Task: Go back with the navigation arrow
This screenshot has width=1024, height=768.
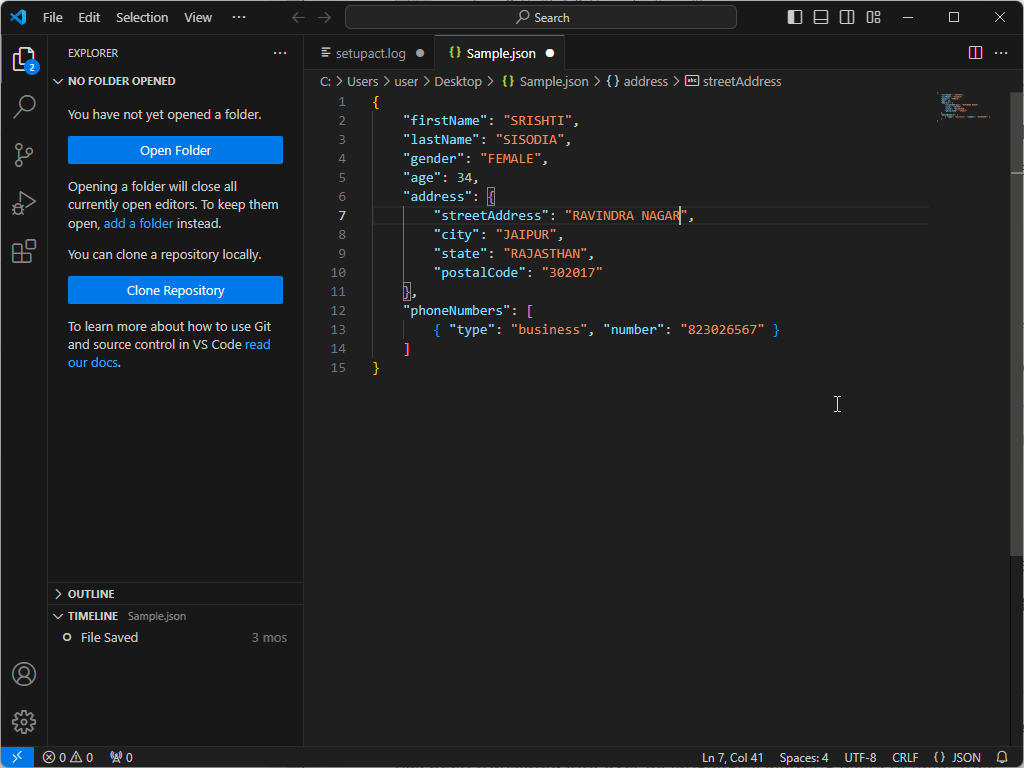Action: click(298, 18)
